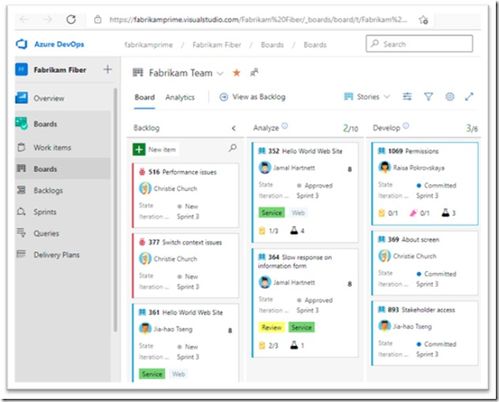
Task: Expand the Fabrikam Team selector chevron
Action: [220, 73]
